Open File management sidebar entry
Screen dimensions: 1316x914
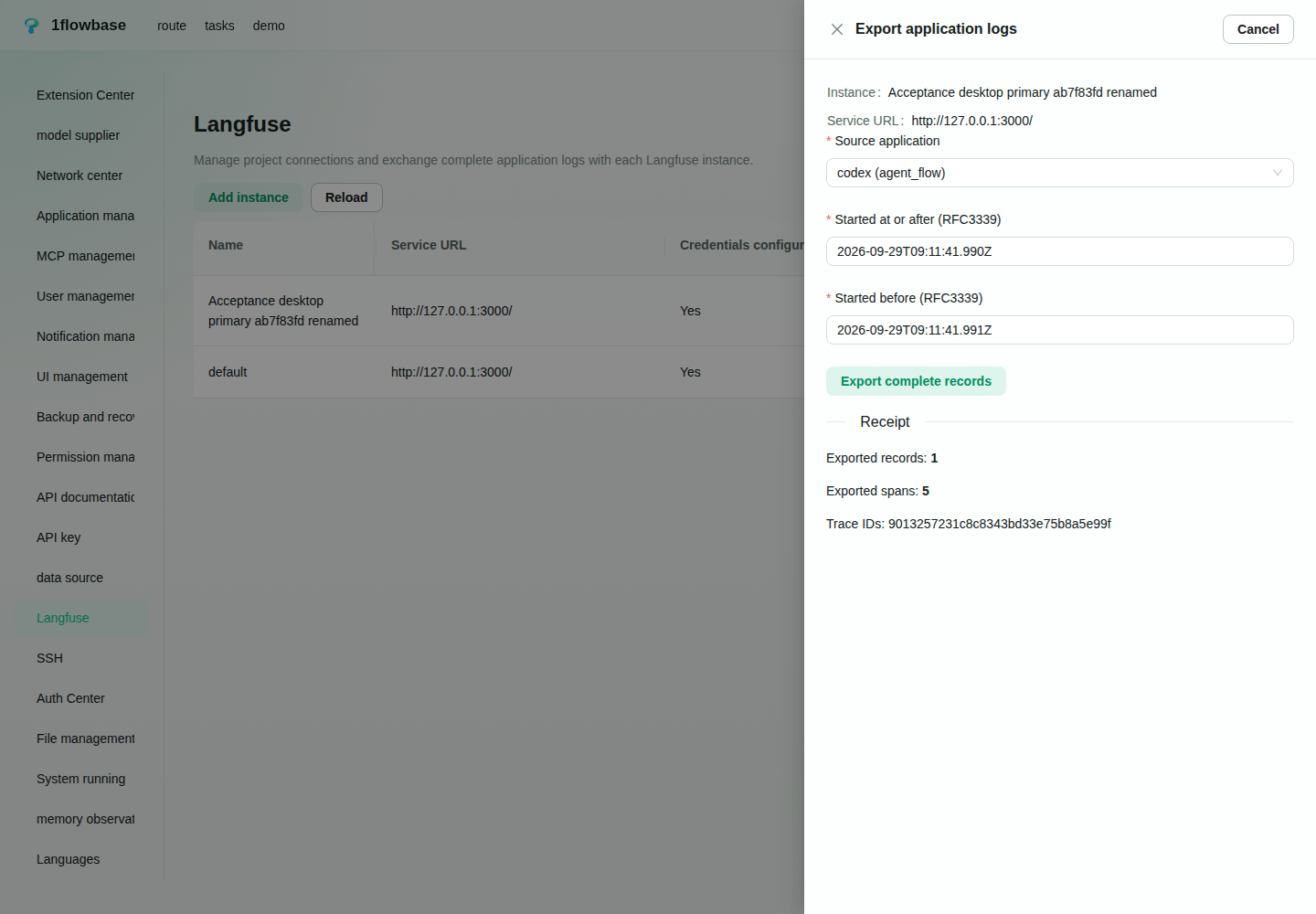coord(82,739)
